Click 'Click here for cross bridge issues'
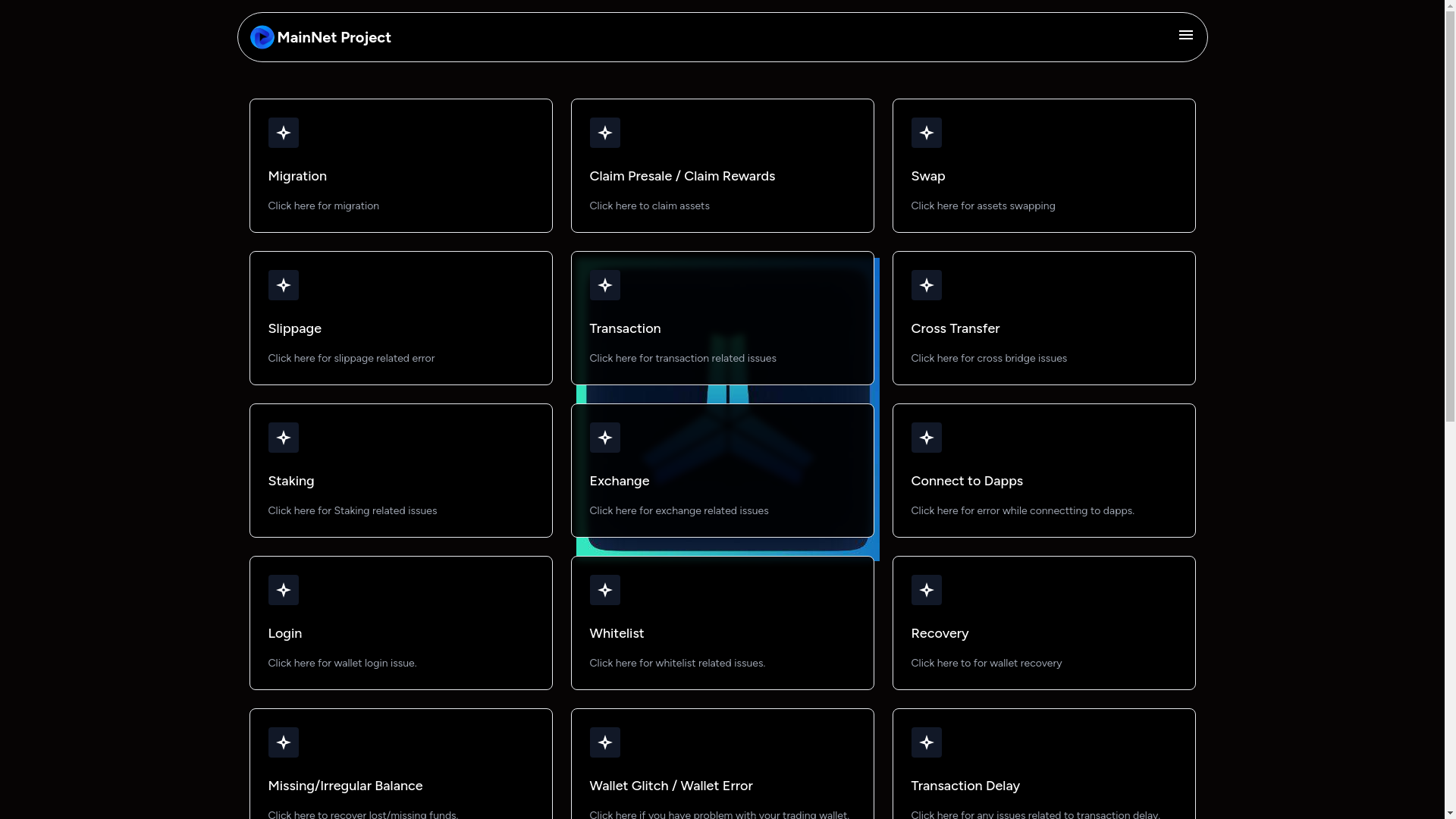The width and height of the screenshot is (1456, 819). (x=988, y=358)
